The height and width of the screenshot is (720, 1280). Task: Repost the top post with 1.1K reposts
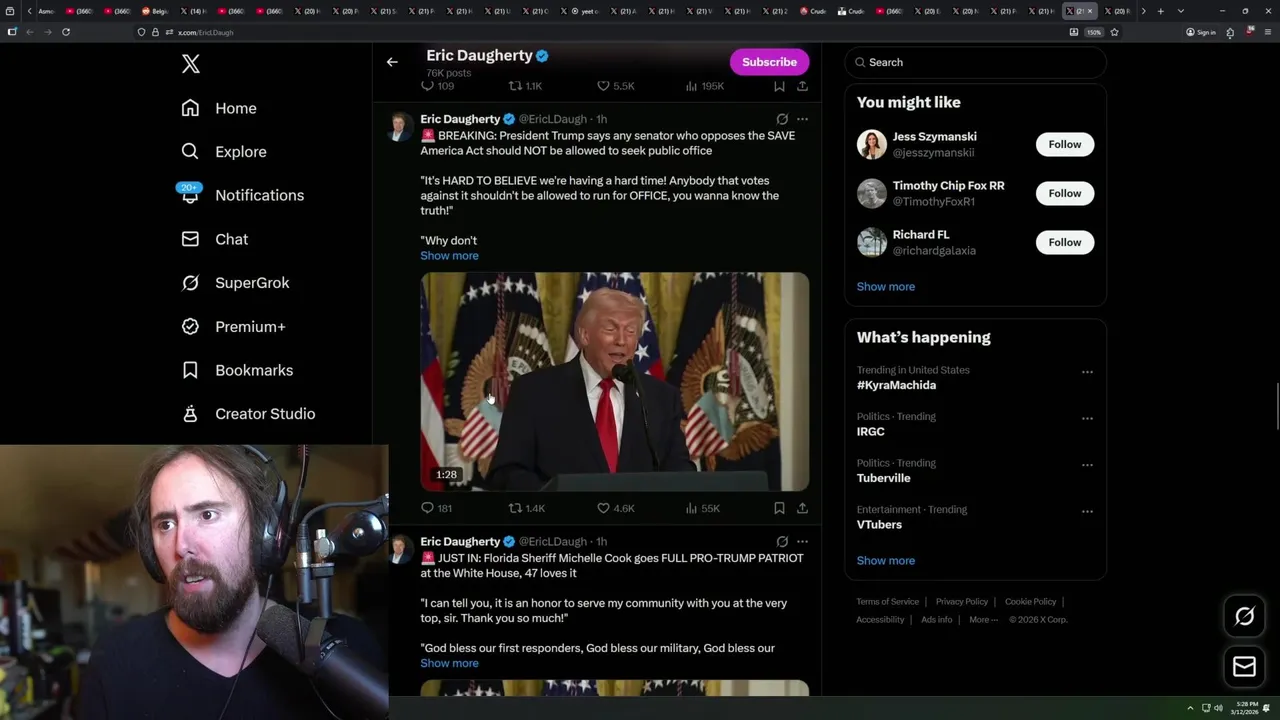coord(525,86)
